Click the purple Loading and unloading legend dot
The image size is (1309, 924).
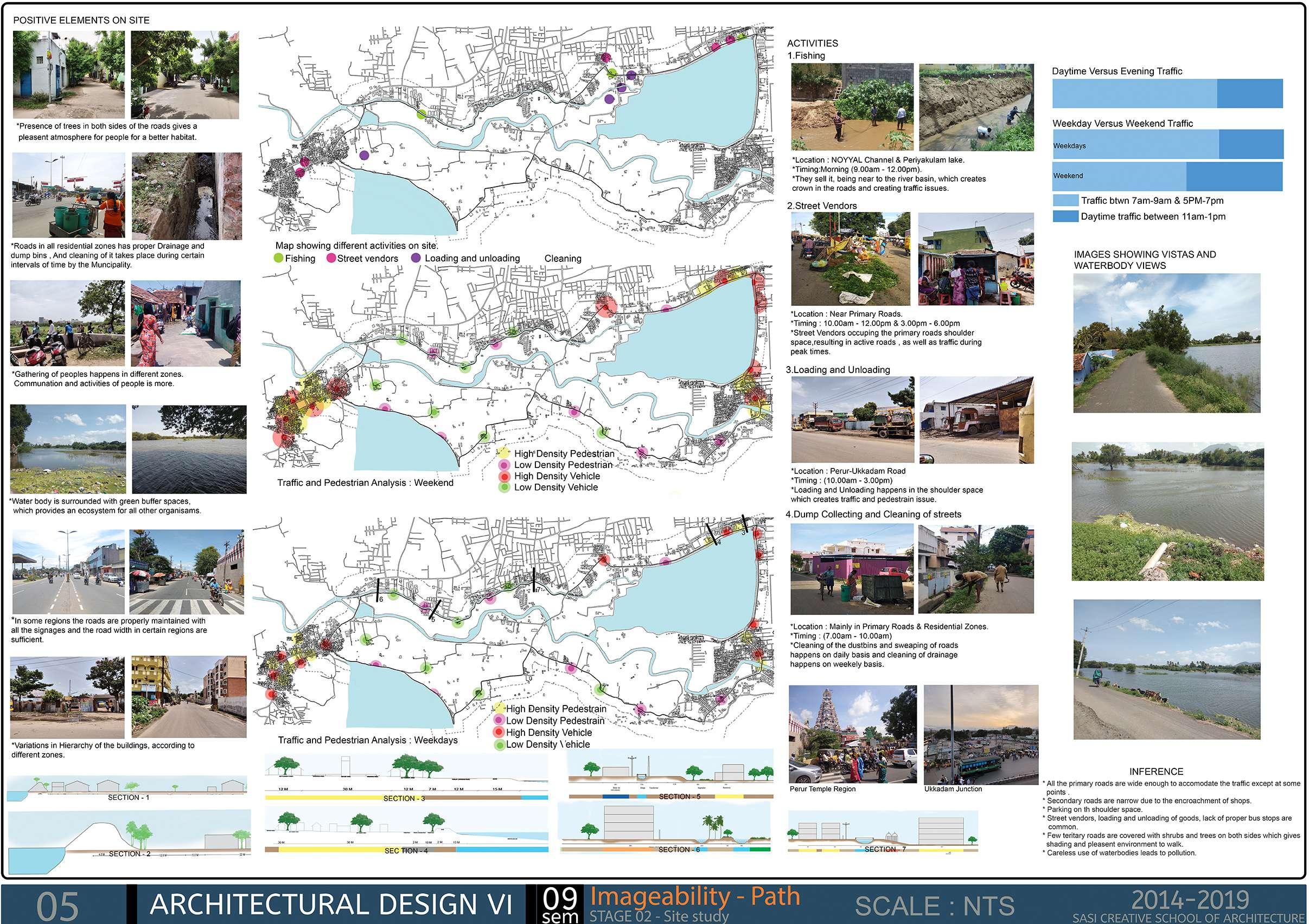pyautogui.click(x=416, y=258)
